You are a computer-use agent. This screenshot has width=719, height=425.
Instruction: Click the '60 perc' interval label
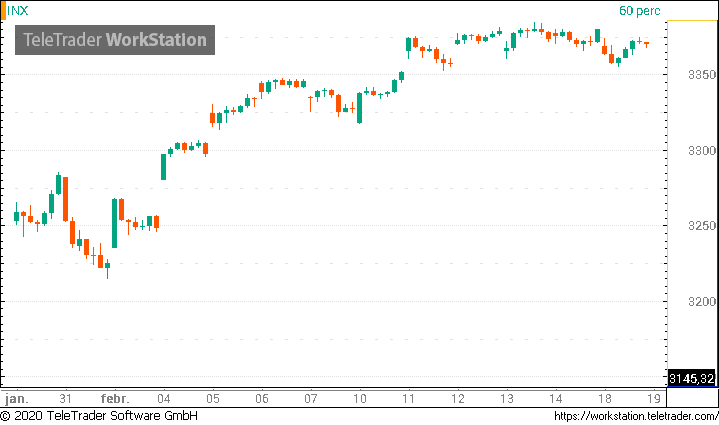pos(640,11)
